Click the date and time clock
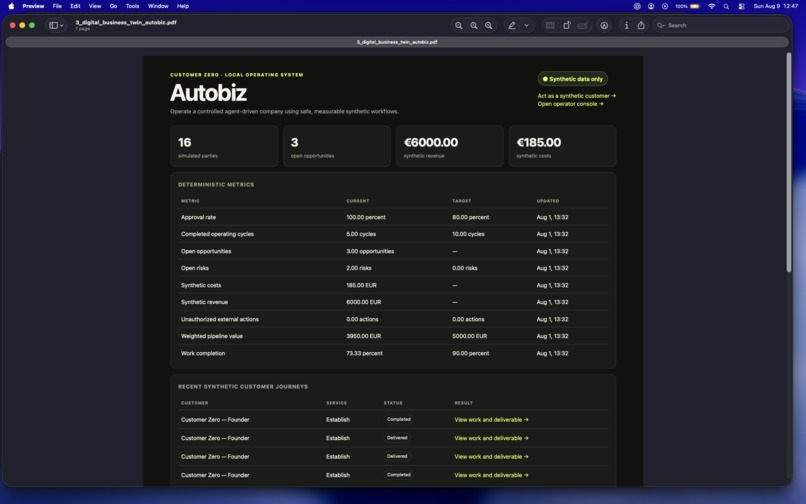 coord(776,6)
